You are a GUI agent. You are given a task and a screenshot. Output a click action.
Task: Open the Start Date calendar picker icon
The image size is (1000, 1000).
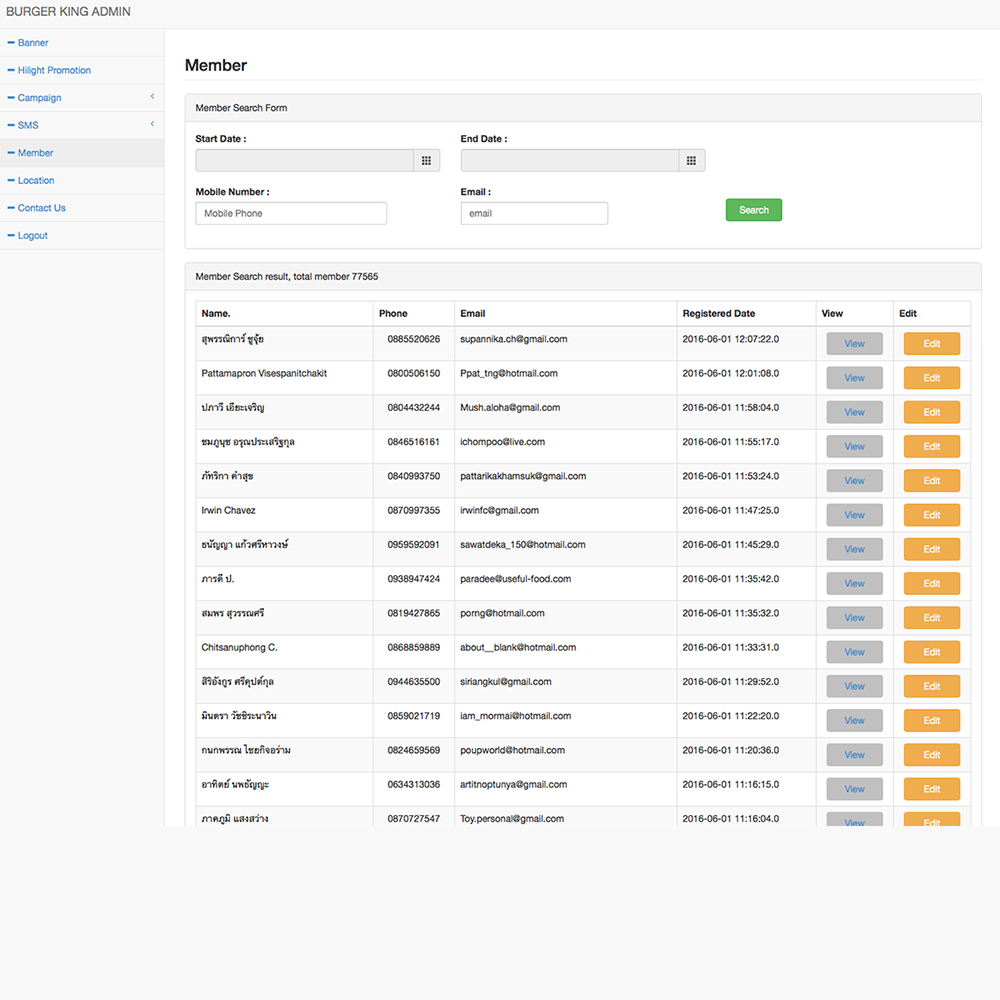[426, 160]
